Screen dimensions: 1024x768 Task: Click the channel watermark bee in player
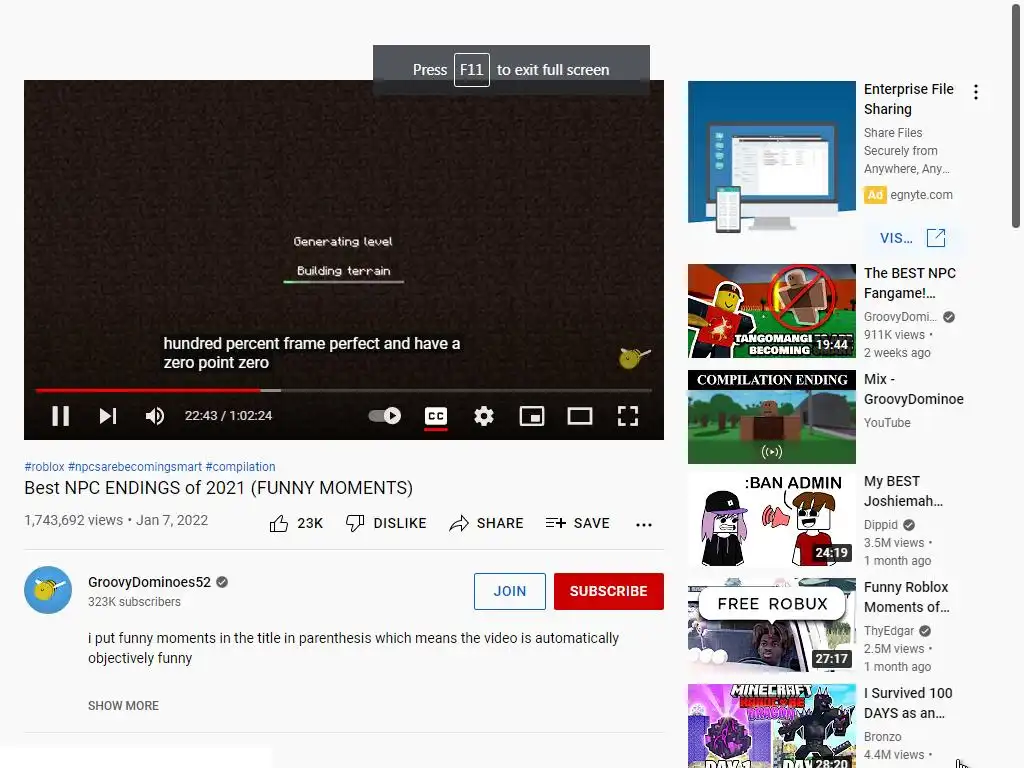point(634,357)
